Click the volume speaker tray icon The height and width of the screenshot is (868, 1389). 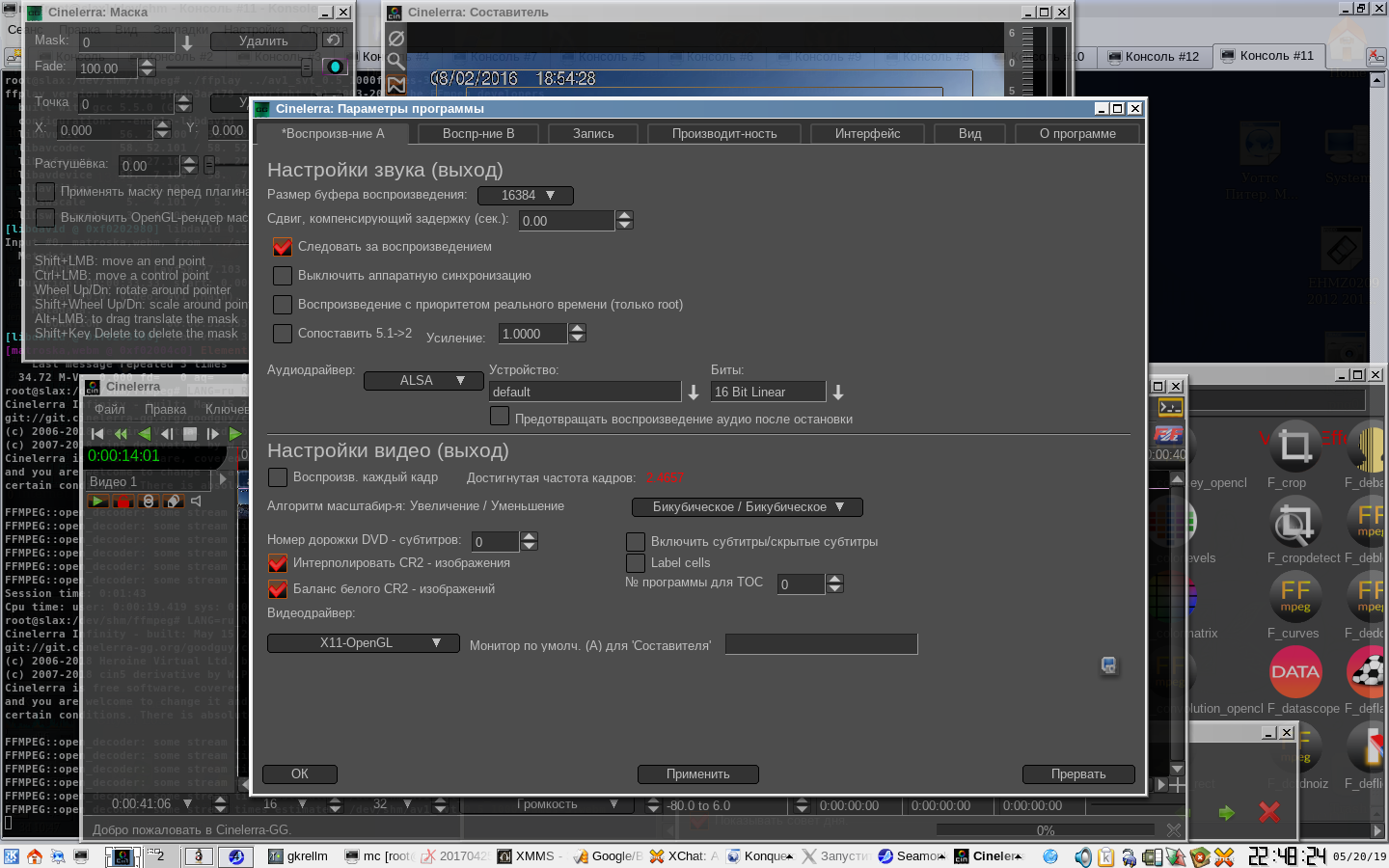[1083, 856]
